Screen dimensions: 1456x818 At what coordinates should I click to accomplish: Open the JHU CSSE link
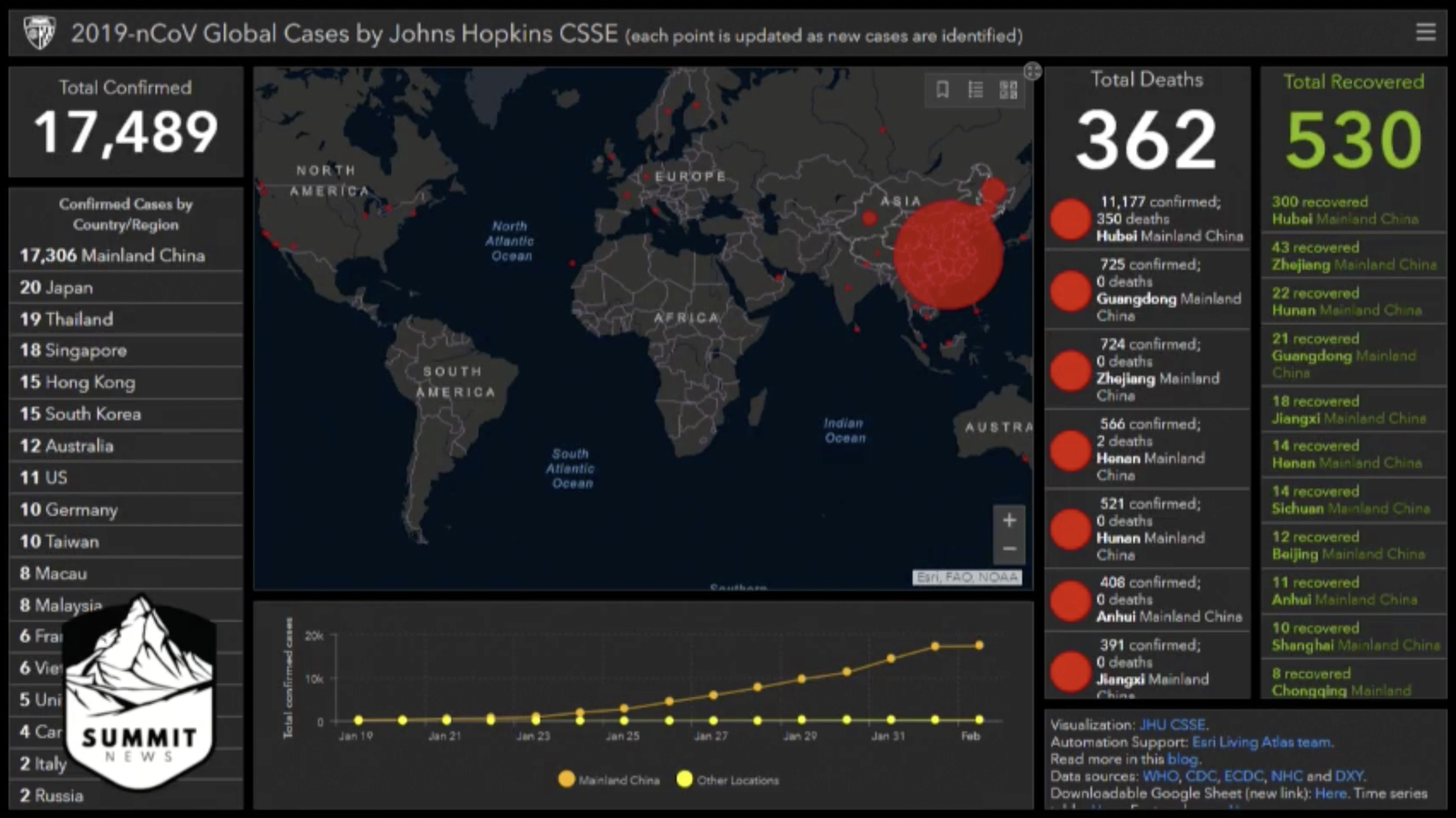tap(1172, 725)
